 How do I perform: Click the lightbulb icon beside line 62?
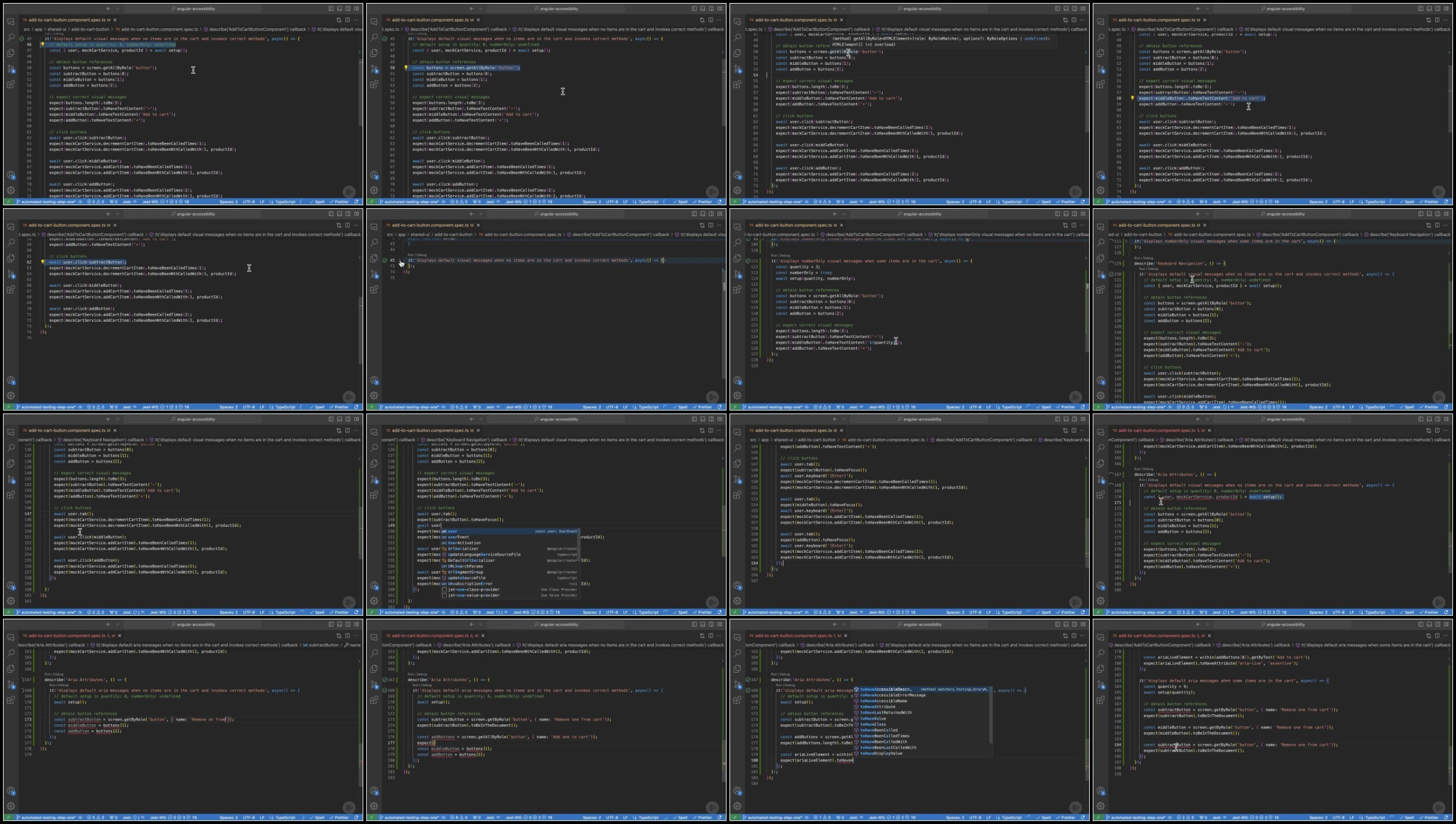(42, 262)
